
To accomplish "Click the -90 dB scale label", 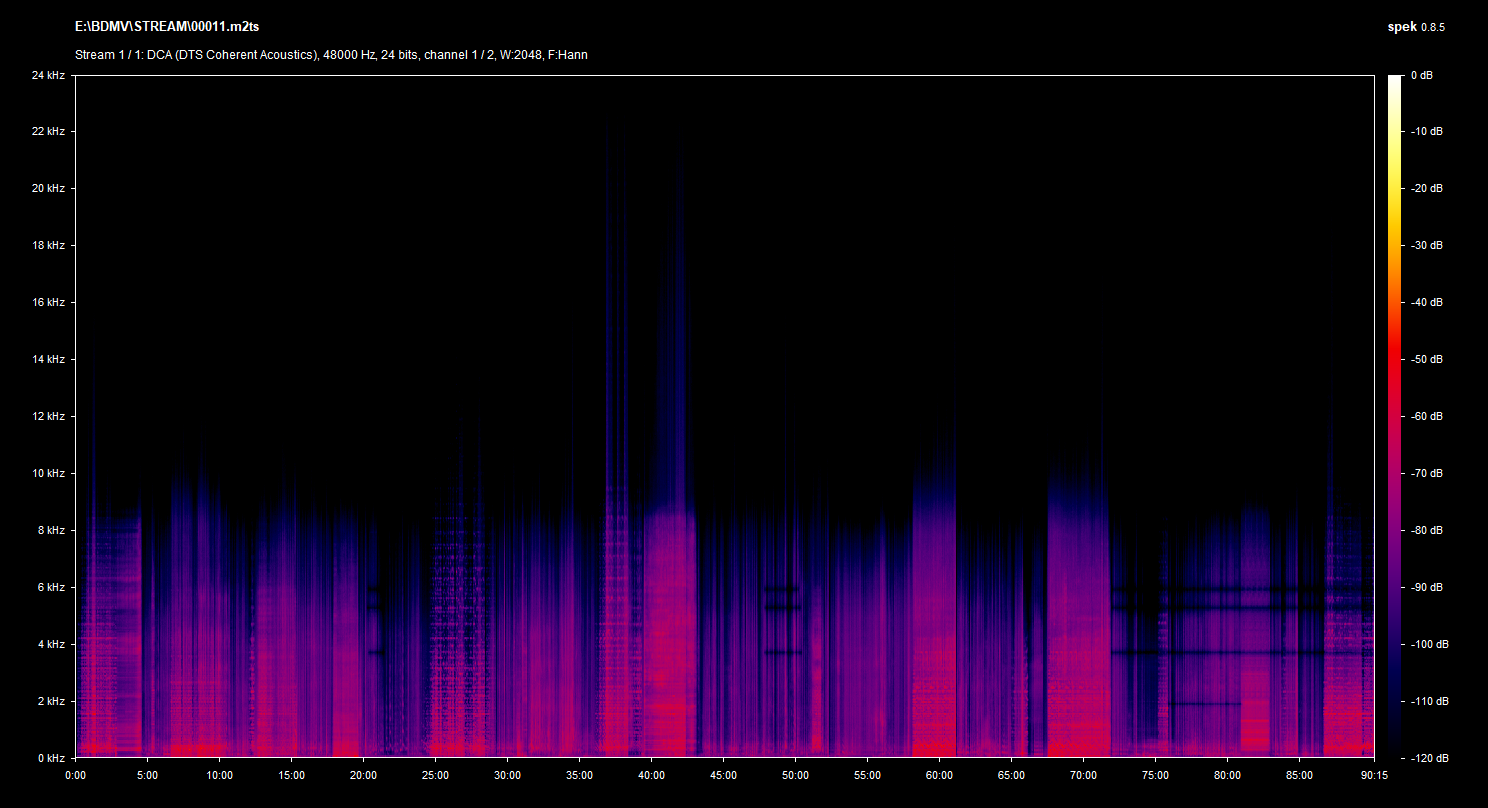I will click(1425, 587).
